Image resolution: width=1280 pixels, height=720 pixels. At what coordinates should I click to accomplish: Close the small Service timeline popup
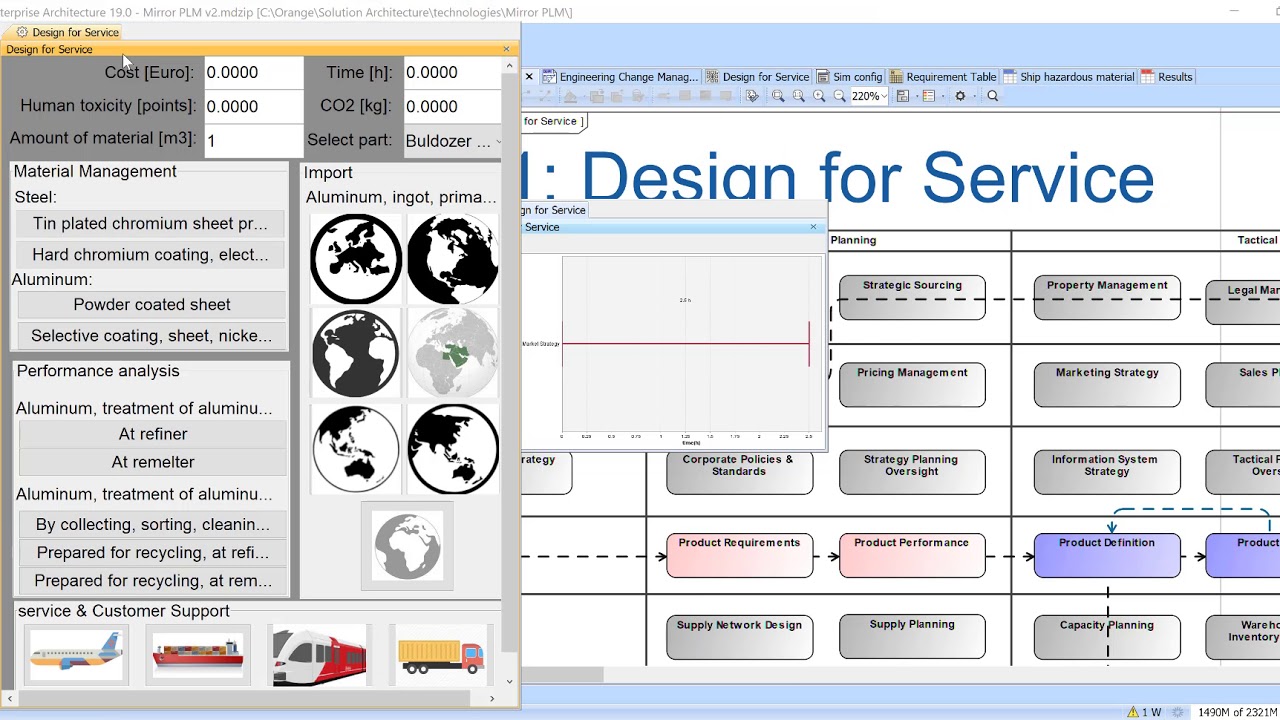[813, 227]
